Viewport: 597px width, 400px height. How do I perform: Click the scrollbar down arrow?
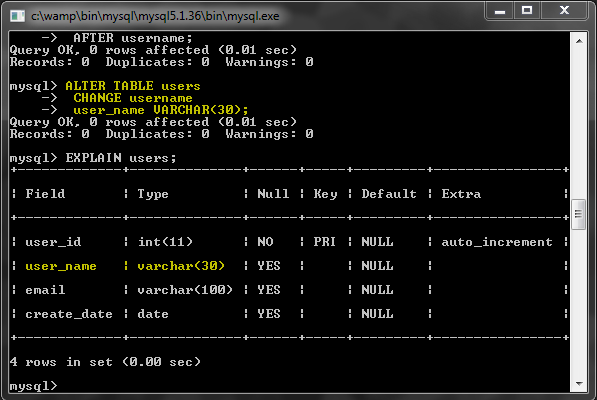[x=579, y=383]
